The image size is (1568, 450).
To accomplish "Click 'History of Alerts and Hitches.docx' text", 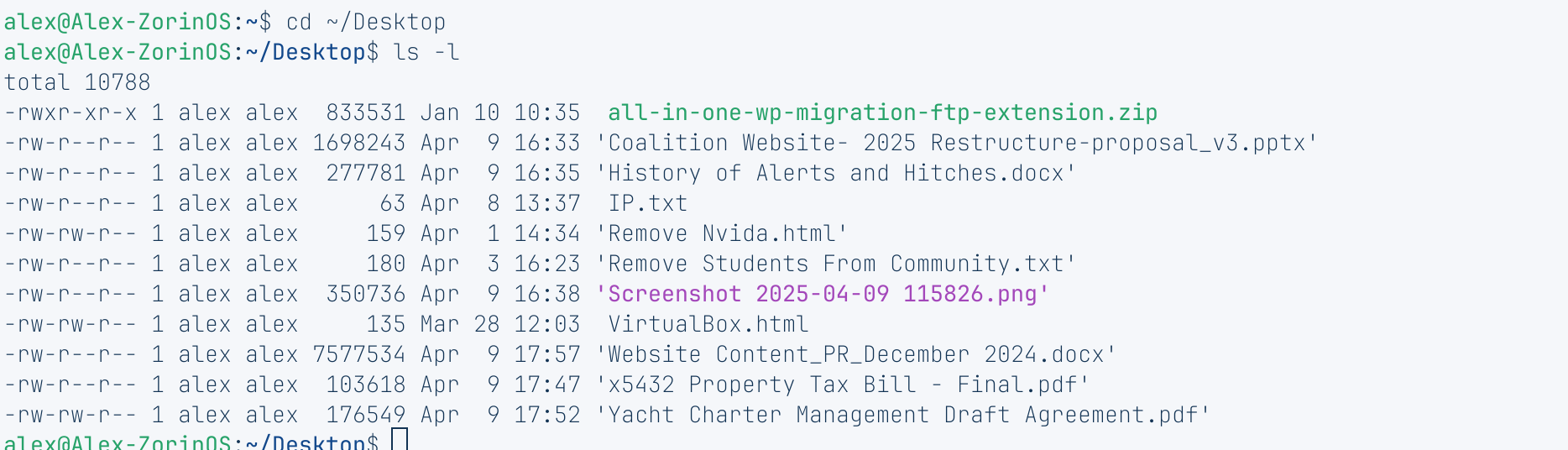I will (836, 173).
